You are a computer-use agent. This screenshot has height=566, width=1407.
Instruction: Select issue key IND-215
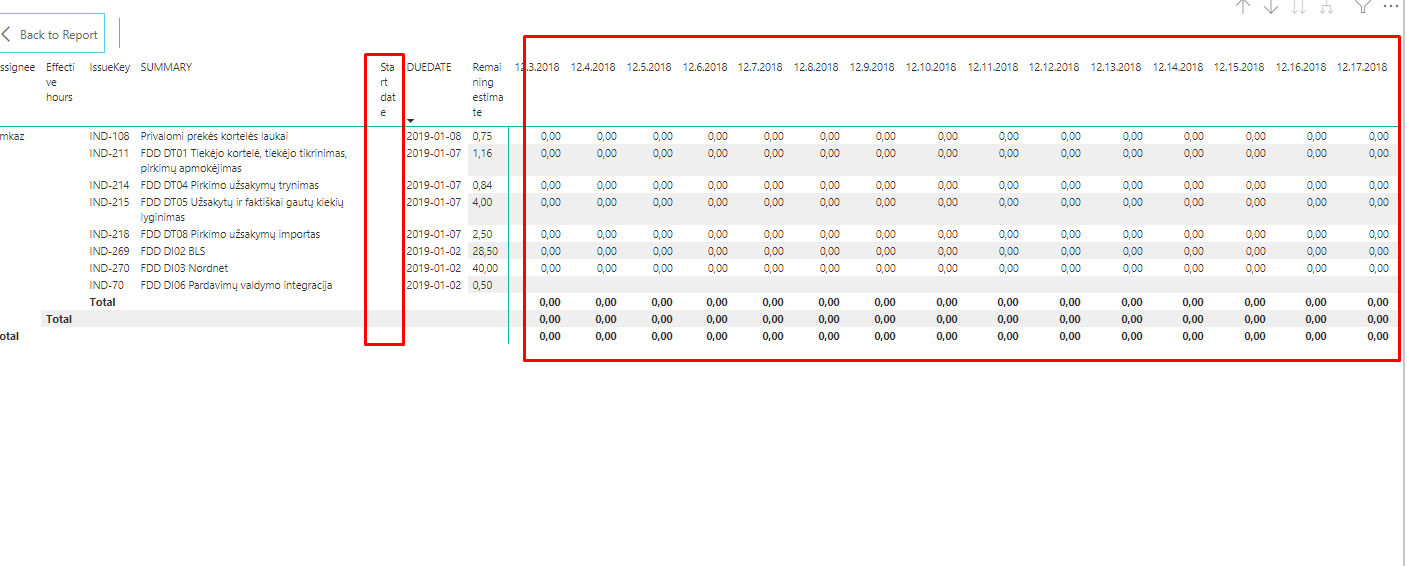point(109,202)
